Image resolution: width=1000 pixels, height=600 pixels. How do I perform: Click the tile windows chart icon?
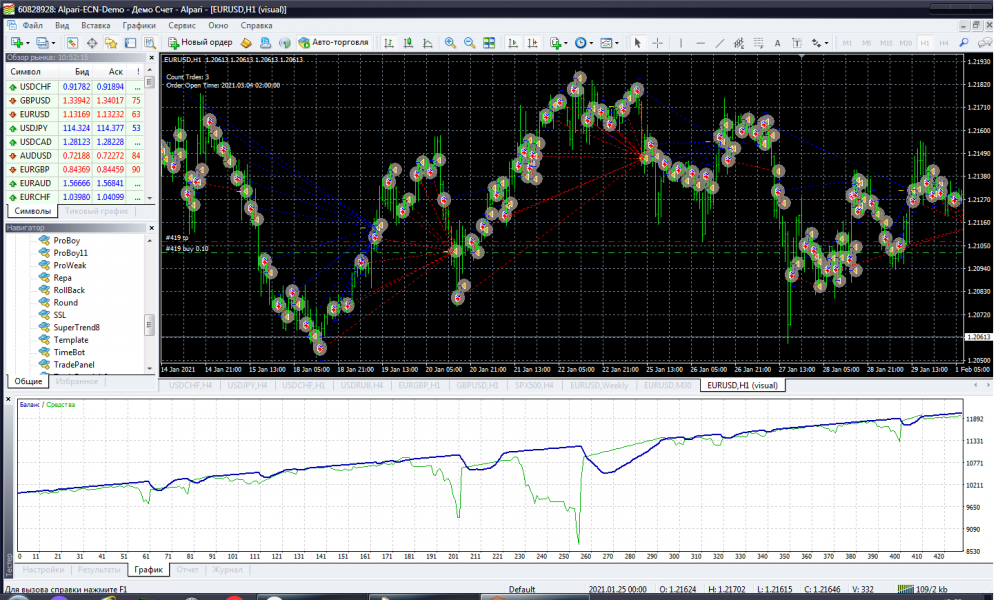click(489, 43)
